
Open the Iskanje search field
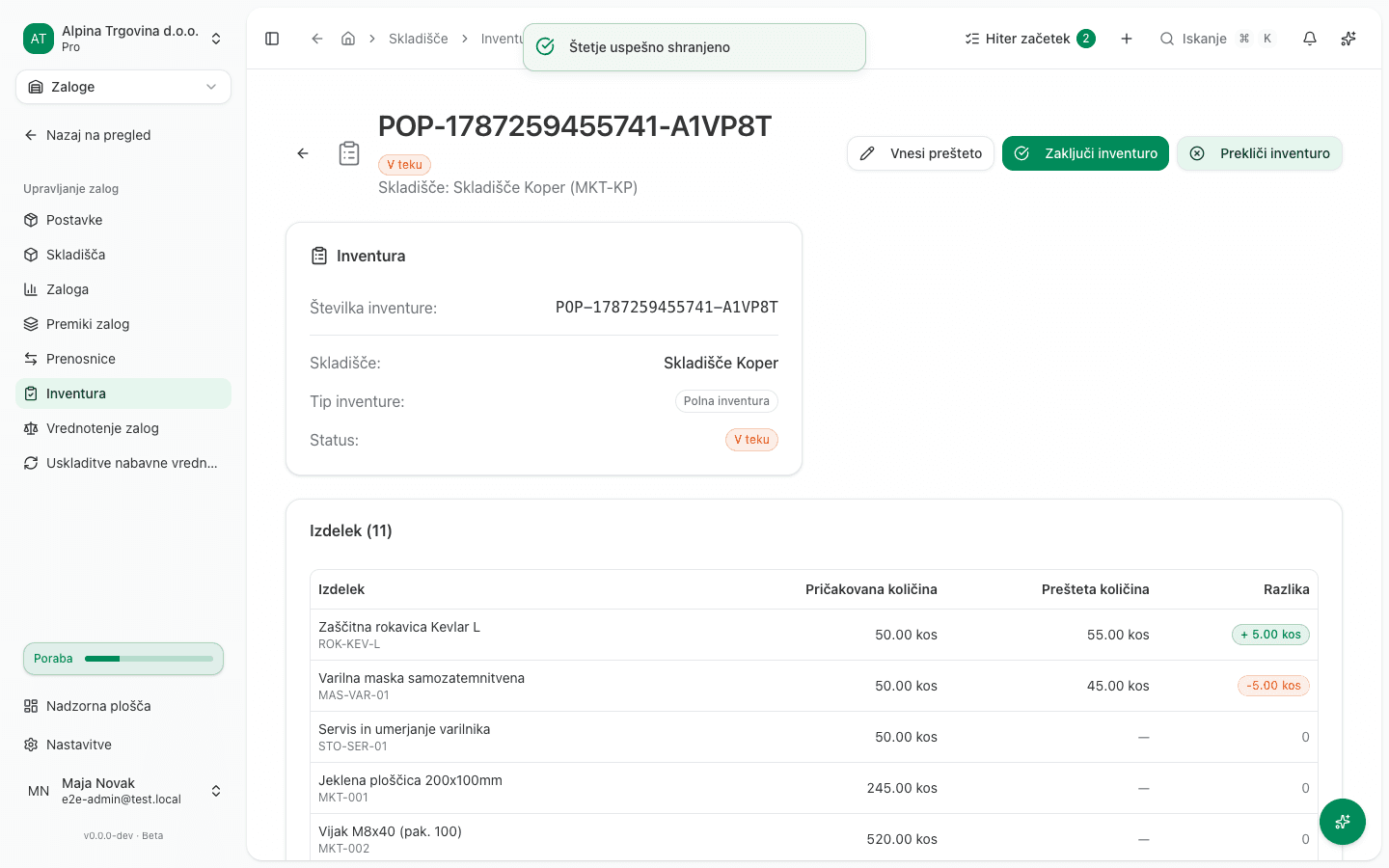pos(1217,39)
